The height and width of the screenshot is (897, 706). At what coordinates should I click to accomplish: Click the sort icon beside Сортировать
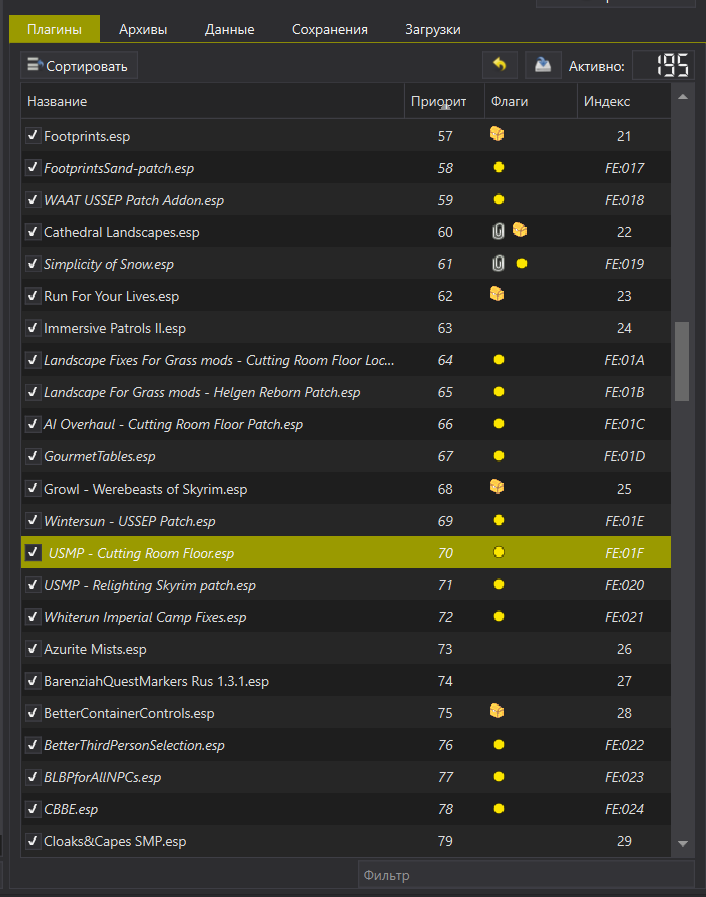tap(35, 65)
